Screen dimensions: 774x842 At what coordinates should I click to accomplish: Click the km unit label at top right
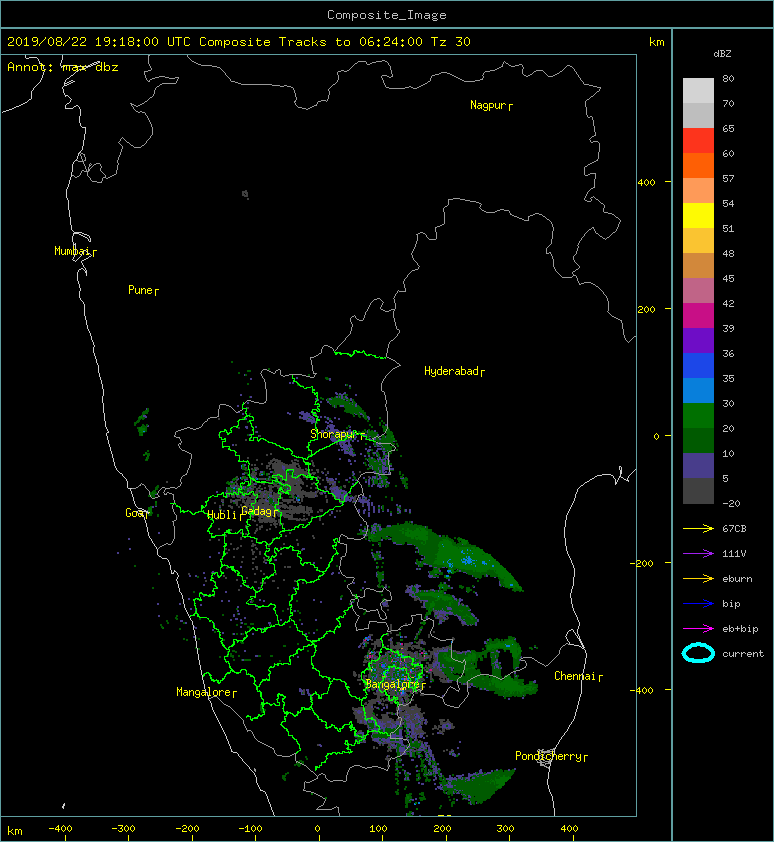coord(657,42)
